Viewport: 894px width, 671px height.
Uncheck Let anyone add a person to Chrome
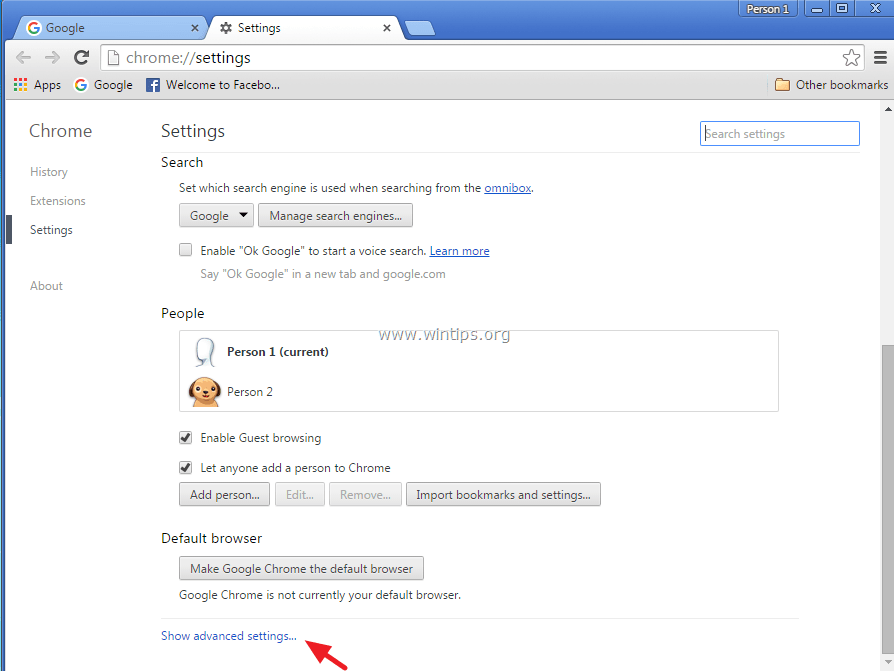186,467
